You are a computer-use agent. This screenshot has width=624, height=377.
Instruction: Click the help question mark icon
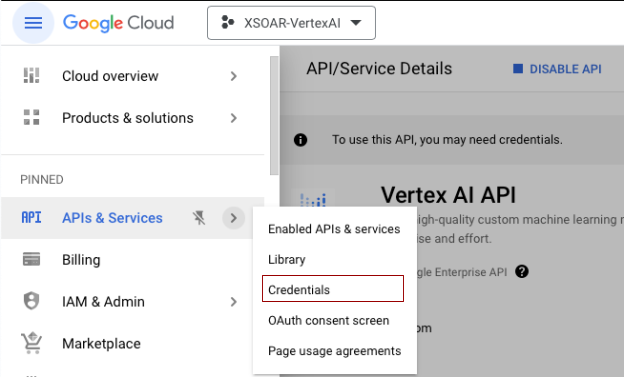click(522, 272)
